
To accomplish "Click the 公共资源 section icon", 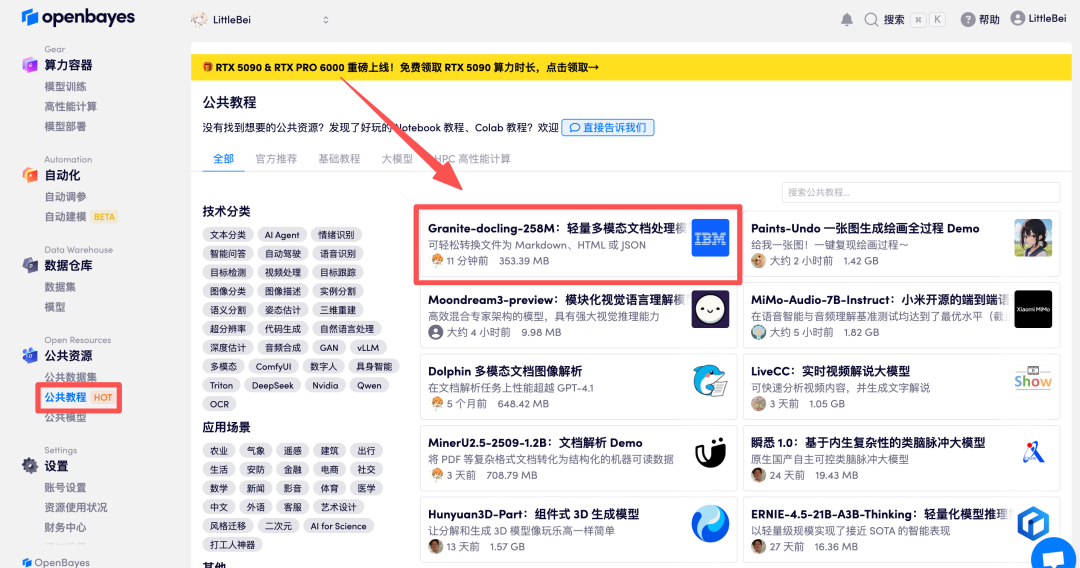I will pos(30,355).
